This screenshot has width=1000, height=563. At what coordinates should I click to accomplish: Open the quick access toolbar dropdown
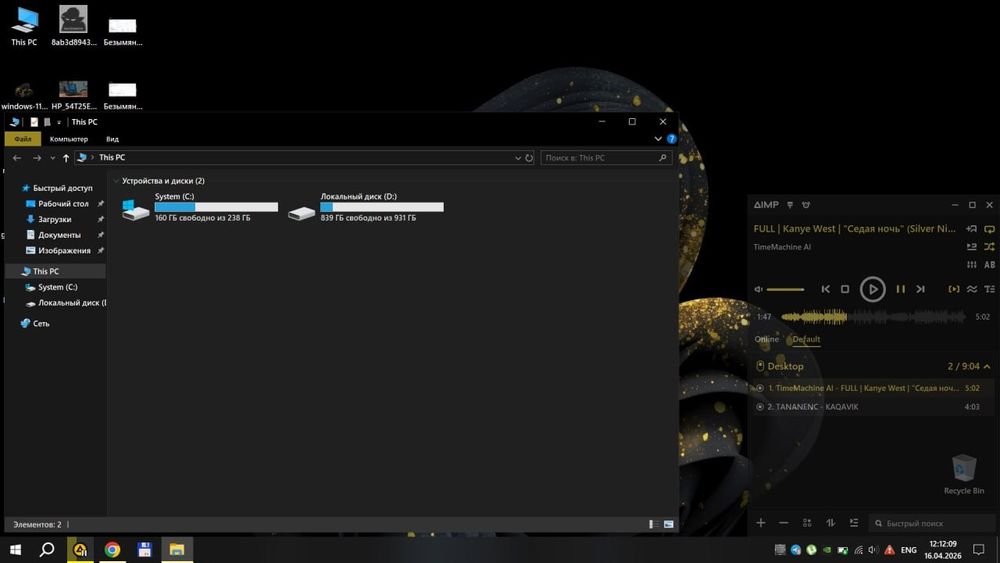click(59, 122)
